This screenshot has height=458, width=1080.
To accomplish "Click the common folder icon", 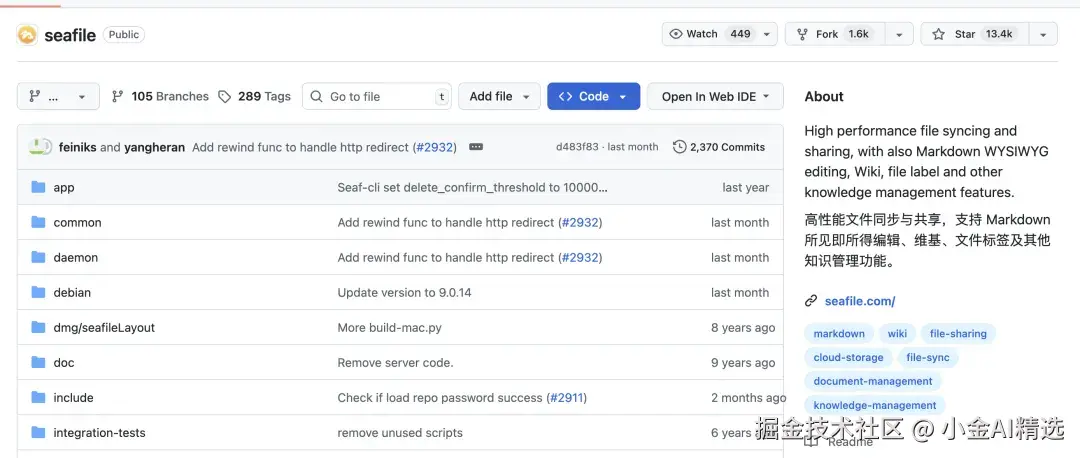I will click(39, 222).
